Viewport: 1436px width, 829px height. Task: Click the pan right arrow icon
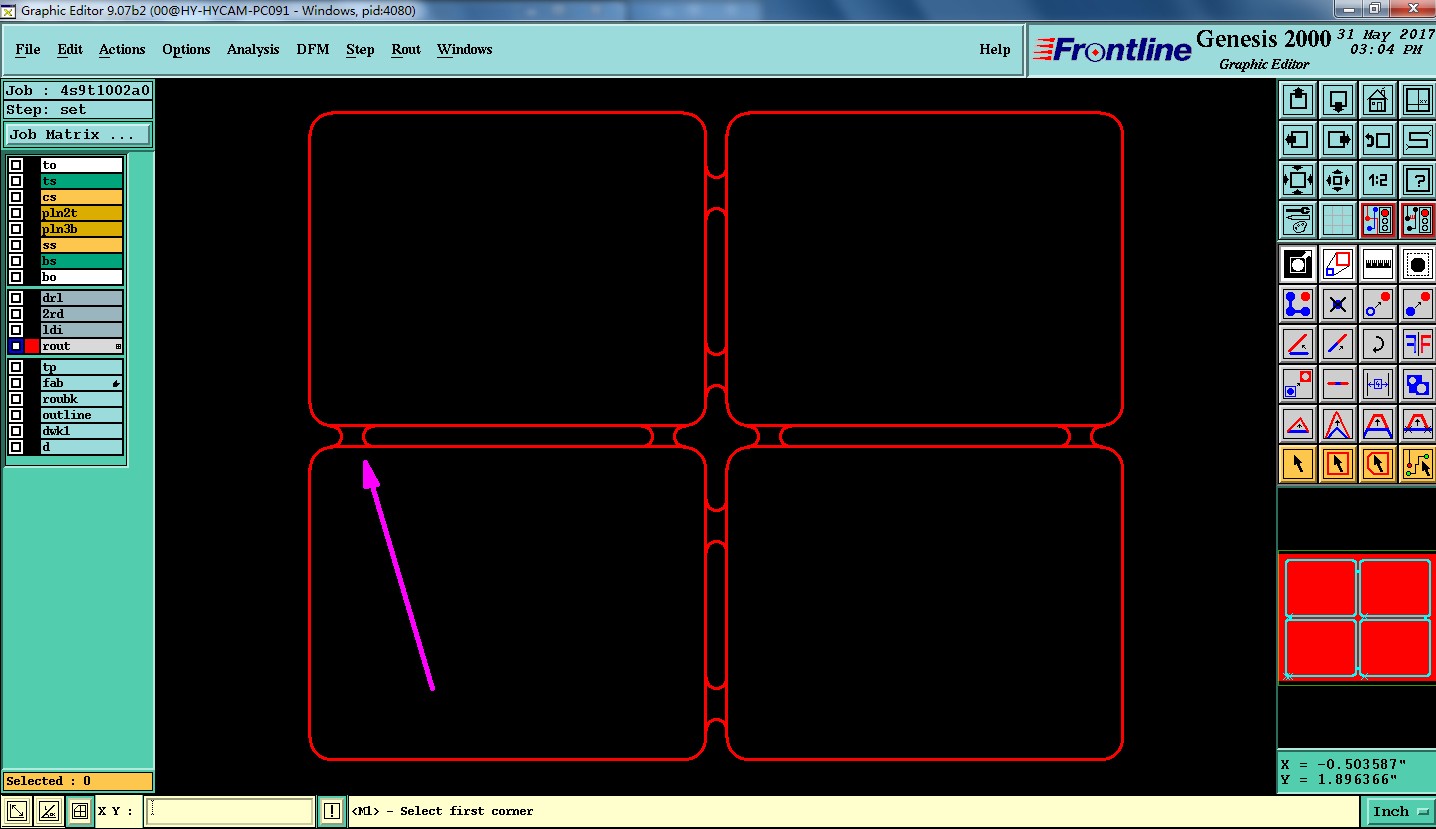pyautogui.click(x=1338, y=140)
